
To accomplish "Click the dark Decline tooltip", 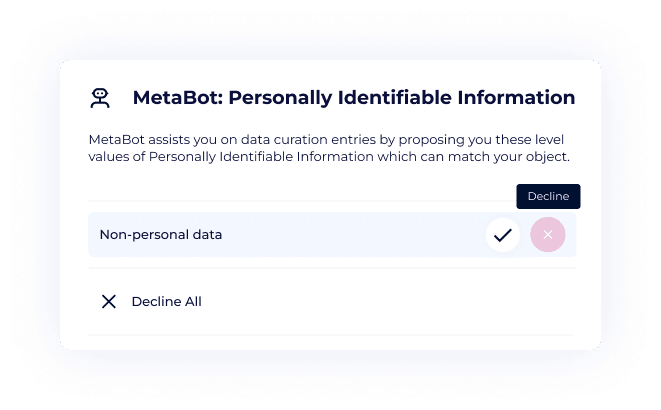I will pos(548,196).
